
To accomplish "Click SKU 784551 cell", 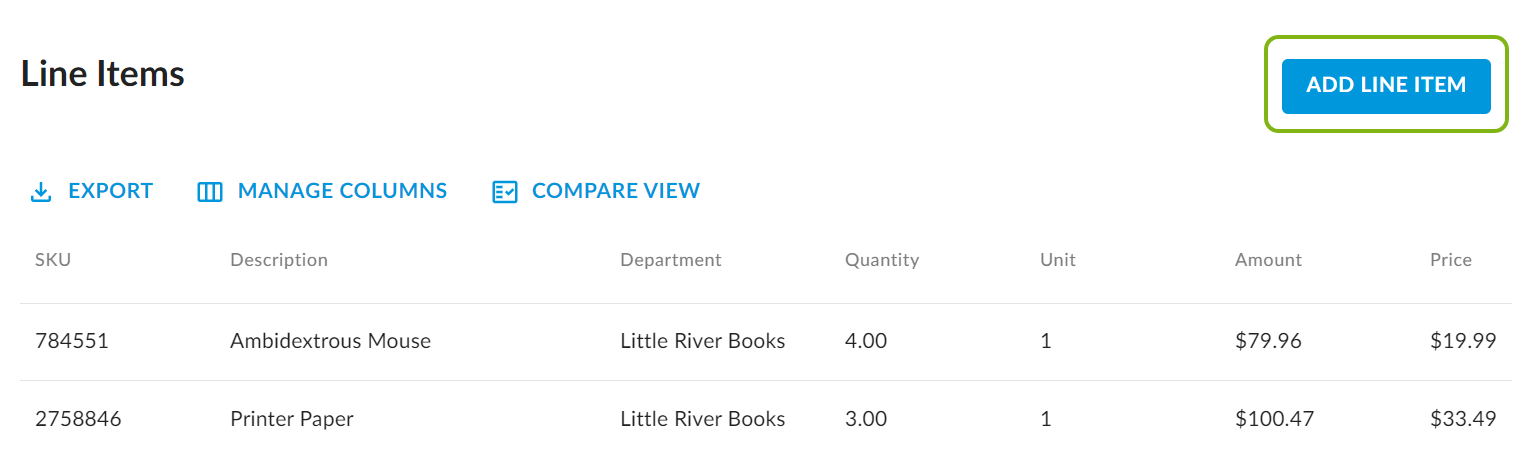I will coord(71,342).
